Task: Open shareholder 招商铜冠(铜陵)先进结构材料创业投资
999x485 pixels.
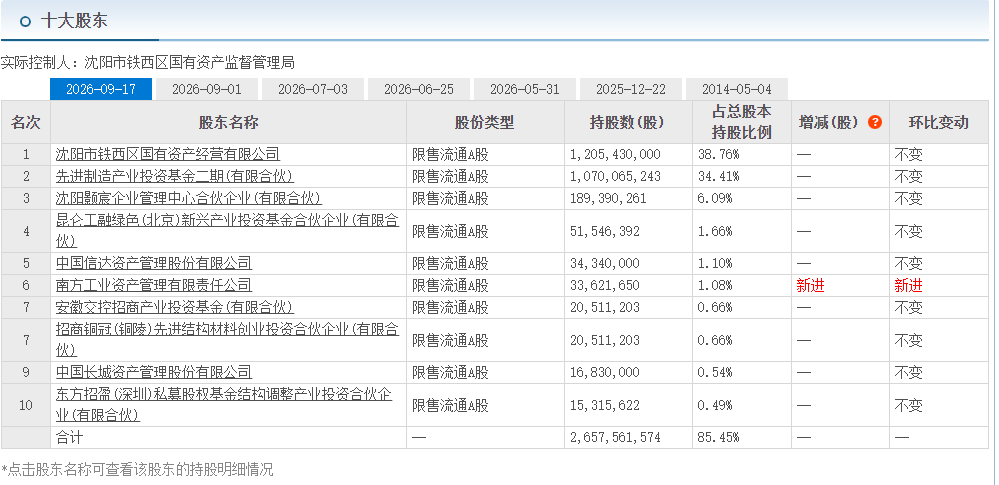Action: click(227, 340)
